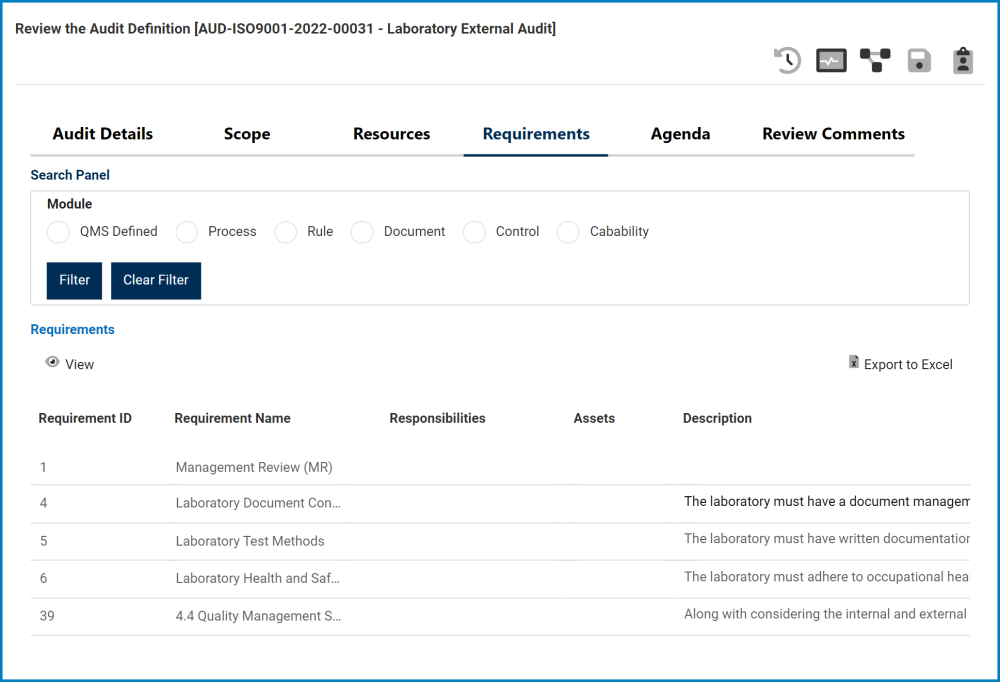The image size is (1000, 682).
Task: Click the audit history icon
Action: (786, 60)
